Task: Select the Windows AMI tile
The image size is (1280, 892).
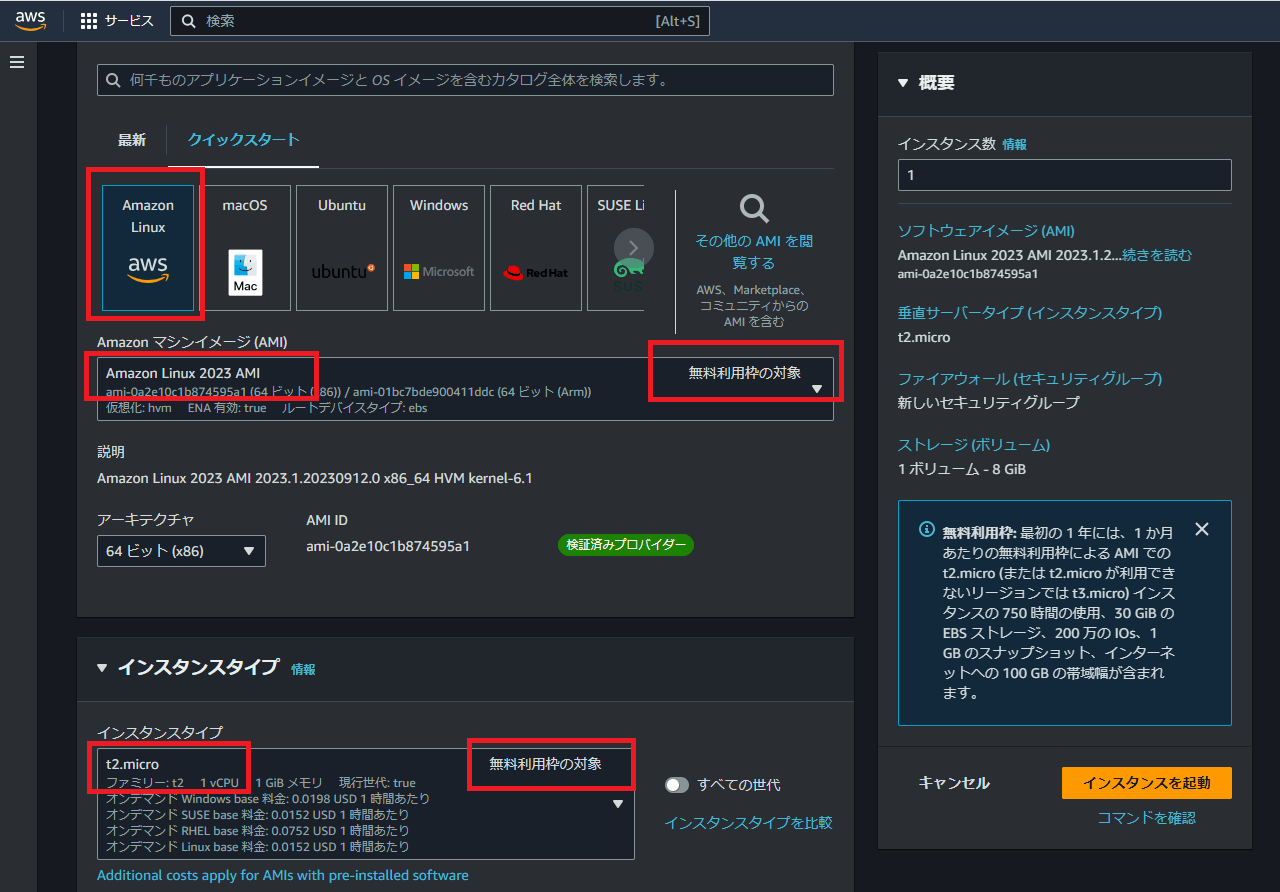Action: pyautogui.click(x=439, y=248)
